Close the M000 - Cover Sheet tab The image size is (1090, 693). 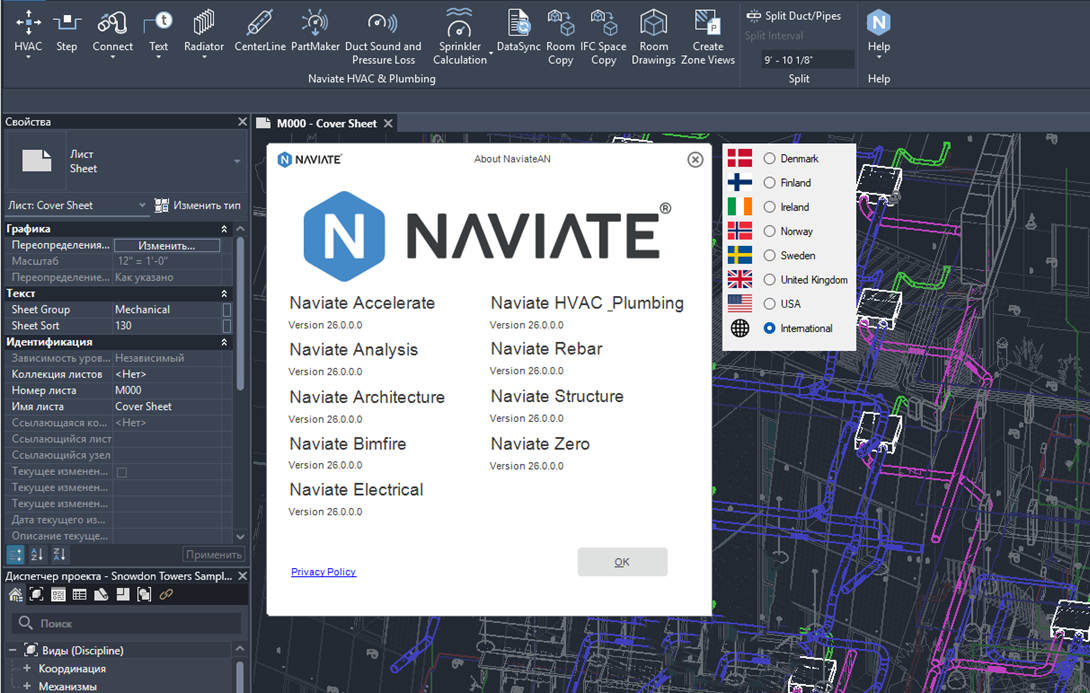[x=389, y=123]
